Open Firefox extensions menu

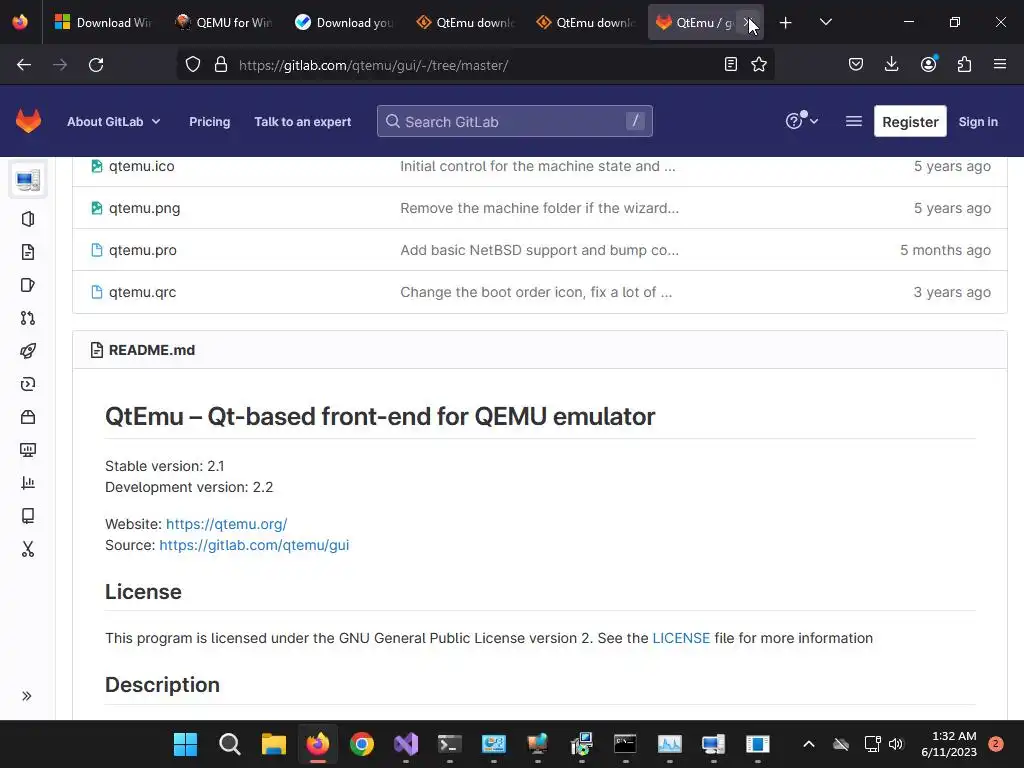tap(964, 64)
